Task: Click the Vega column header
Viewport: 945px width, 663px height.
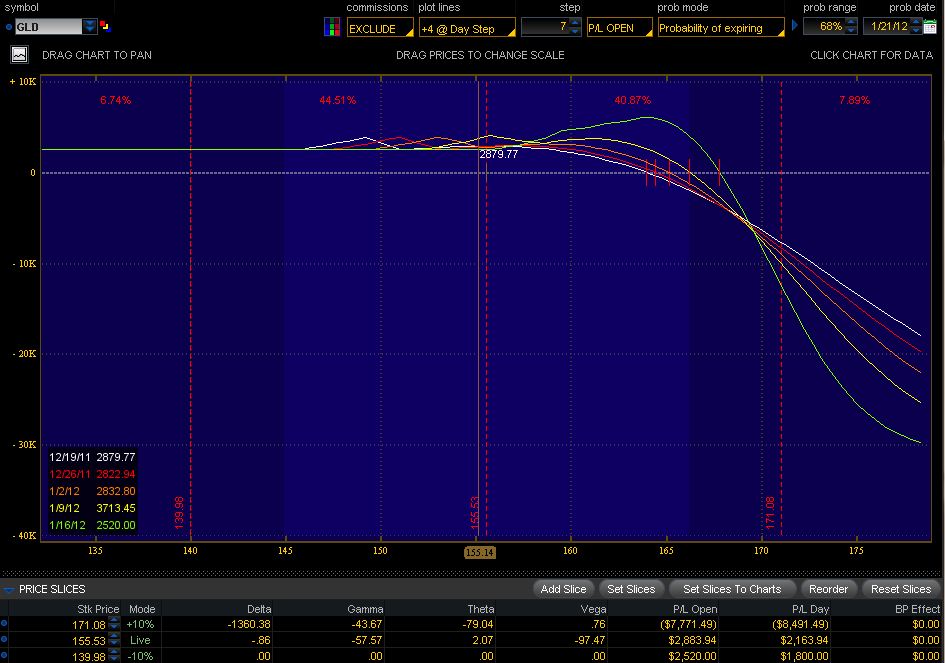Action: [x=593, y=609]
